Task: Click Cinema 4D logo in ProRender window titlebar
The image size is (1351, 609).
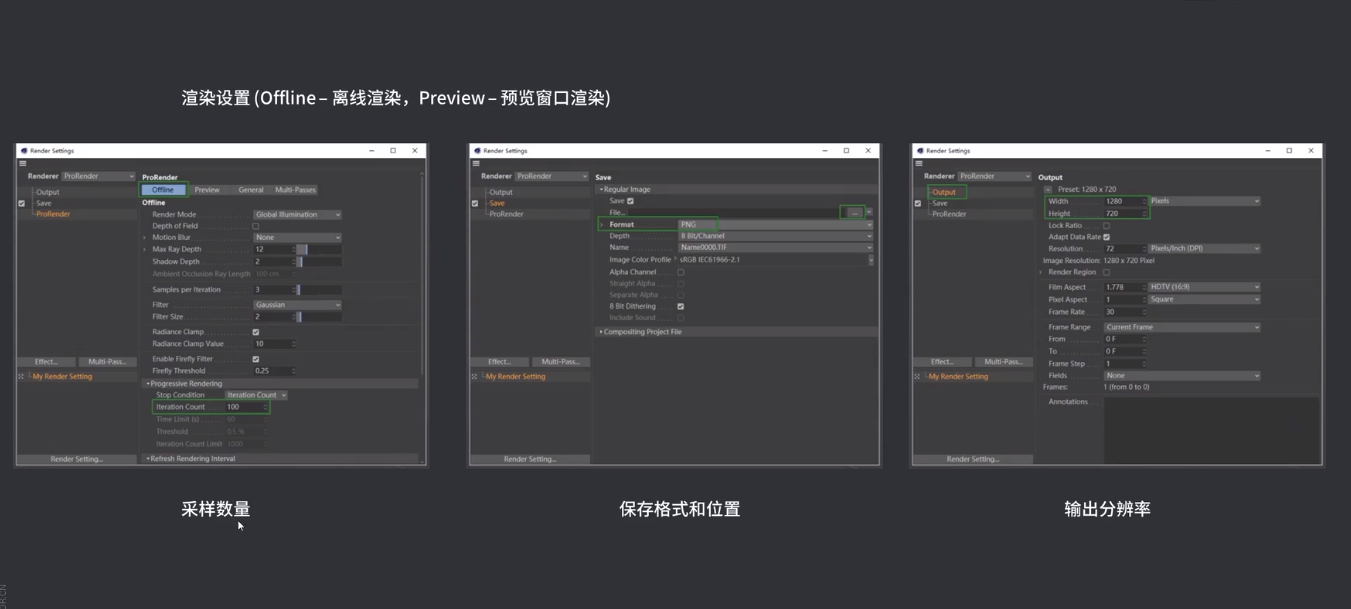Action: (24, 151)
